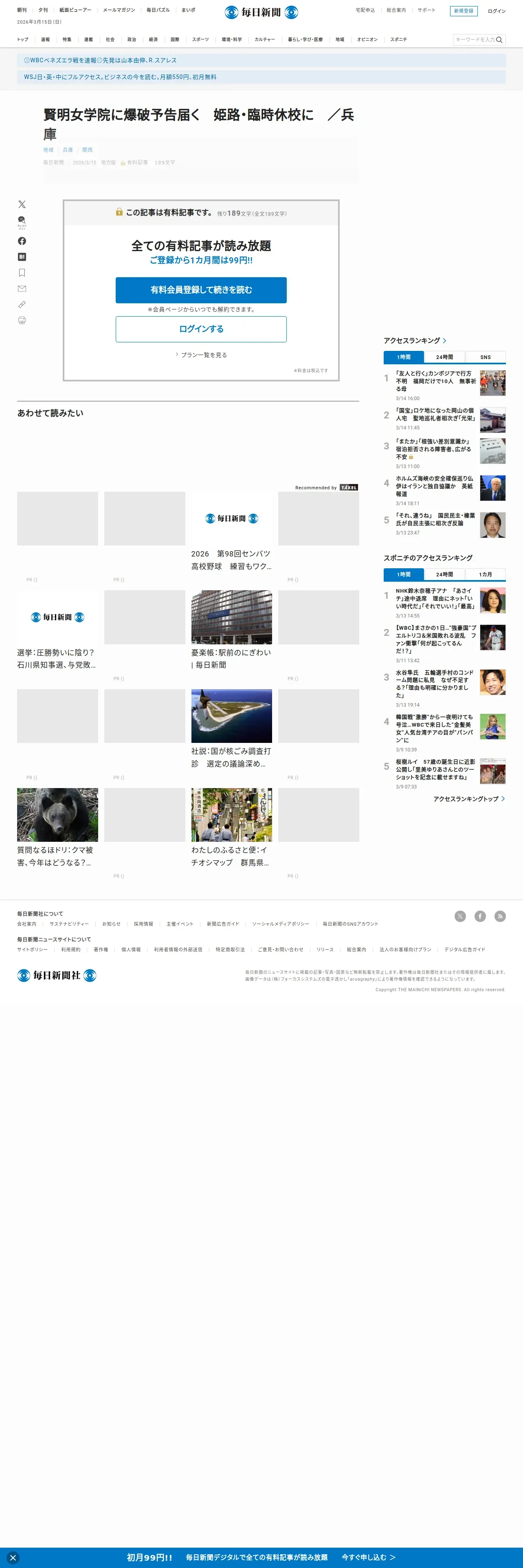Open NHK鈴木奈穂子アナ ranking headline
The height and width of the screenshot is (1568, 523).
[x=435, y=598]
